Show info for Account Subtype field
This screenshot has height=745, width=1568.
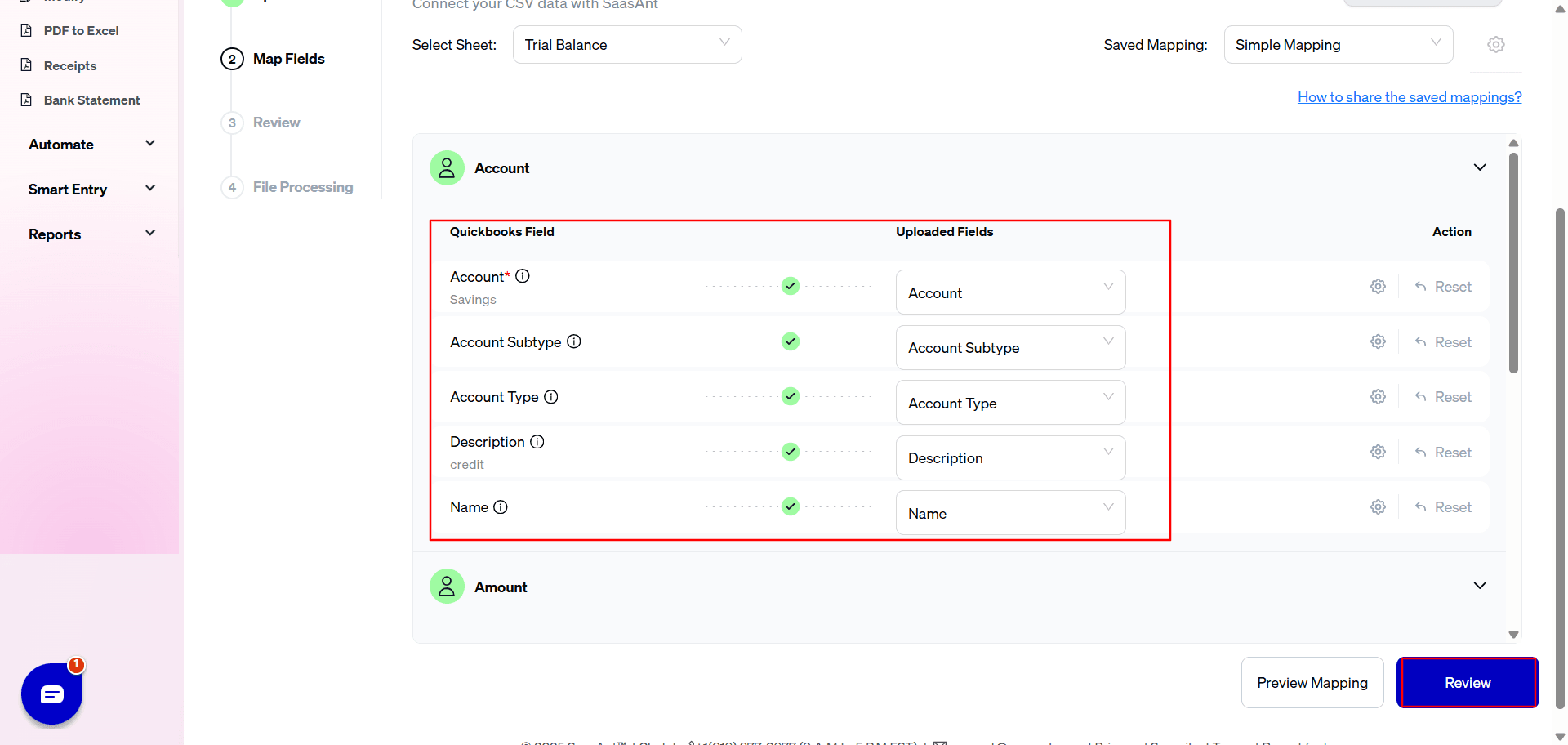click(574, 341)
